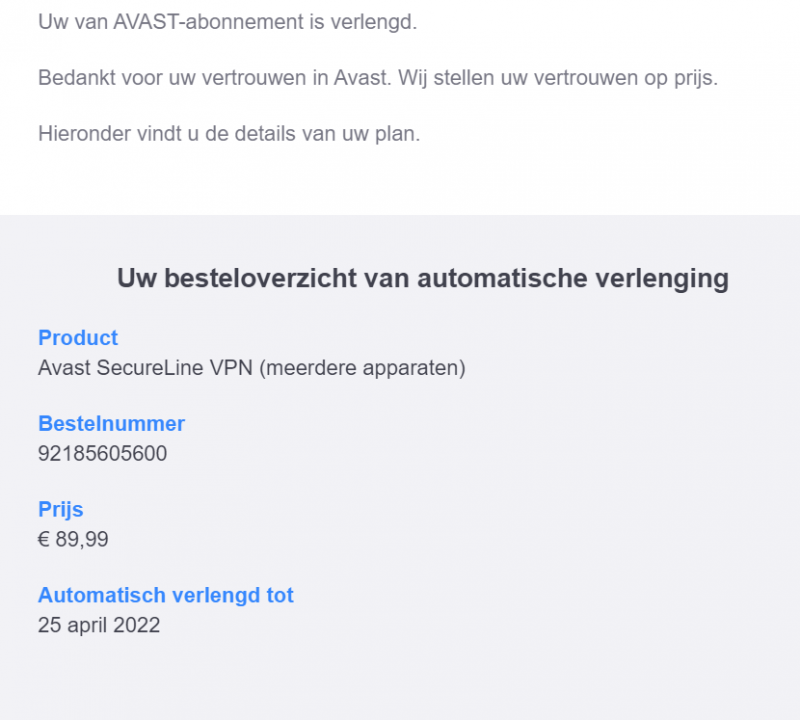The image size is (800, 720).
Task: Click the blue Product label
Action: [78, 338]
